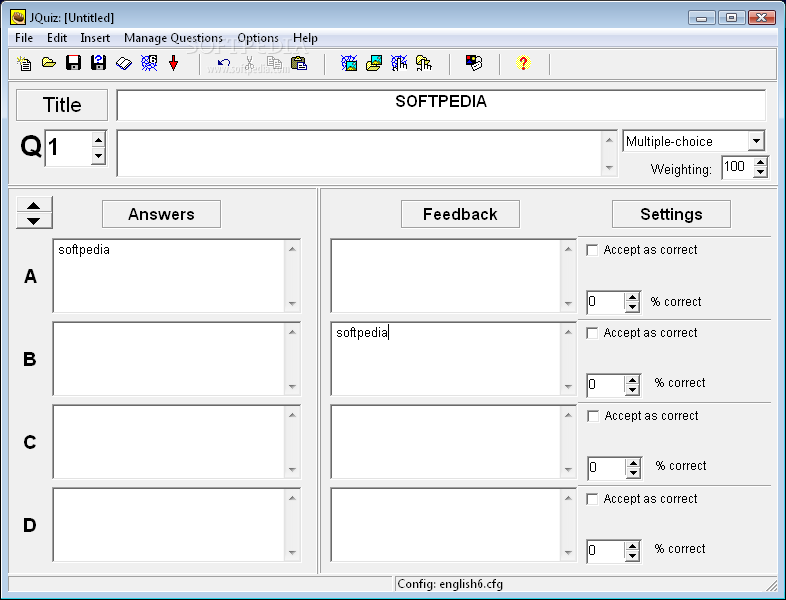Open the Multiple-choice question type dropdown
Viewport: 786px width, 600px height.
pyautogui.click(x=756, y=141)
